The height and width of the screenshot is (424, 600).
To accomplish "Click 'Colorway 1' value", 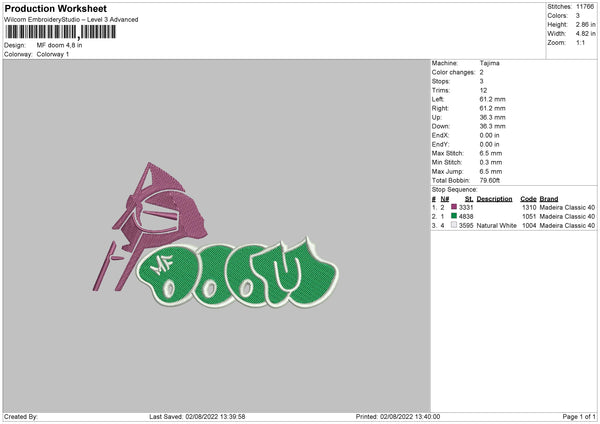I will click(53, 54).
